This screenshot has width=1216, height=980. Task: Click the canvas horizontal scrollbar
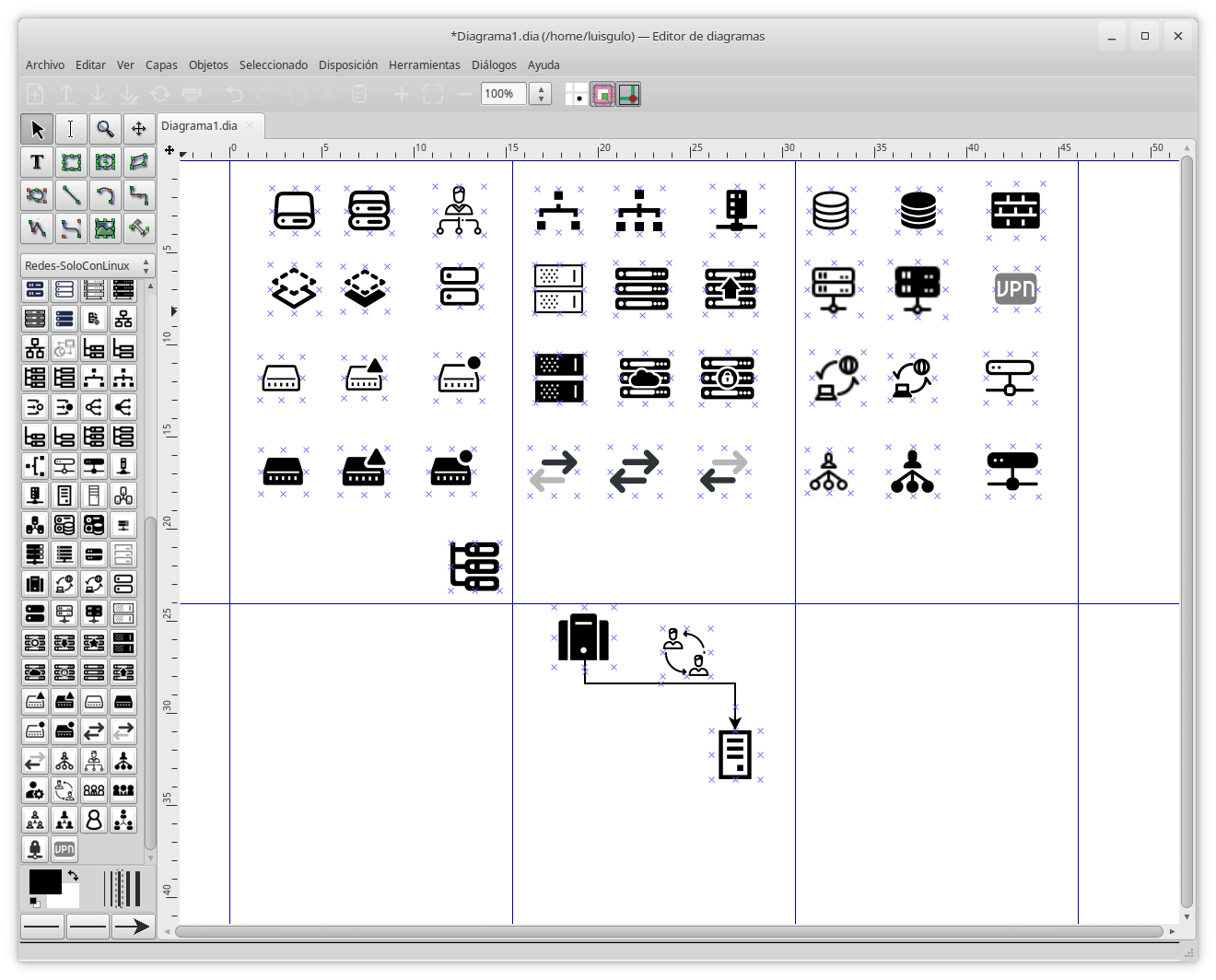(669, 931)
